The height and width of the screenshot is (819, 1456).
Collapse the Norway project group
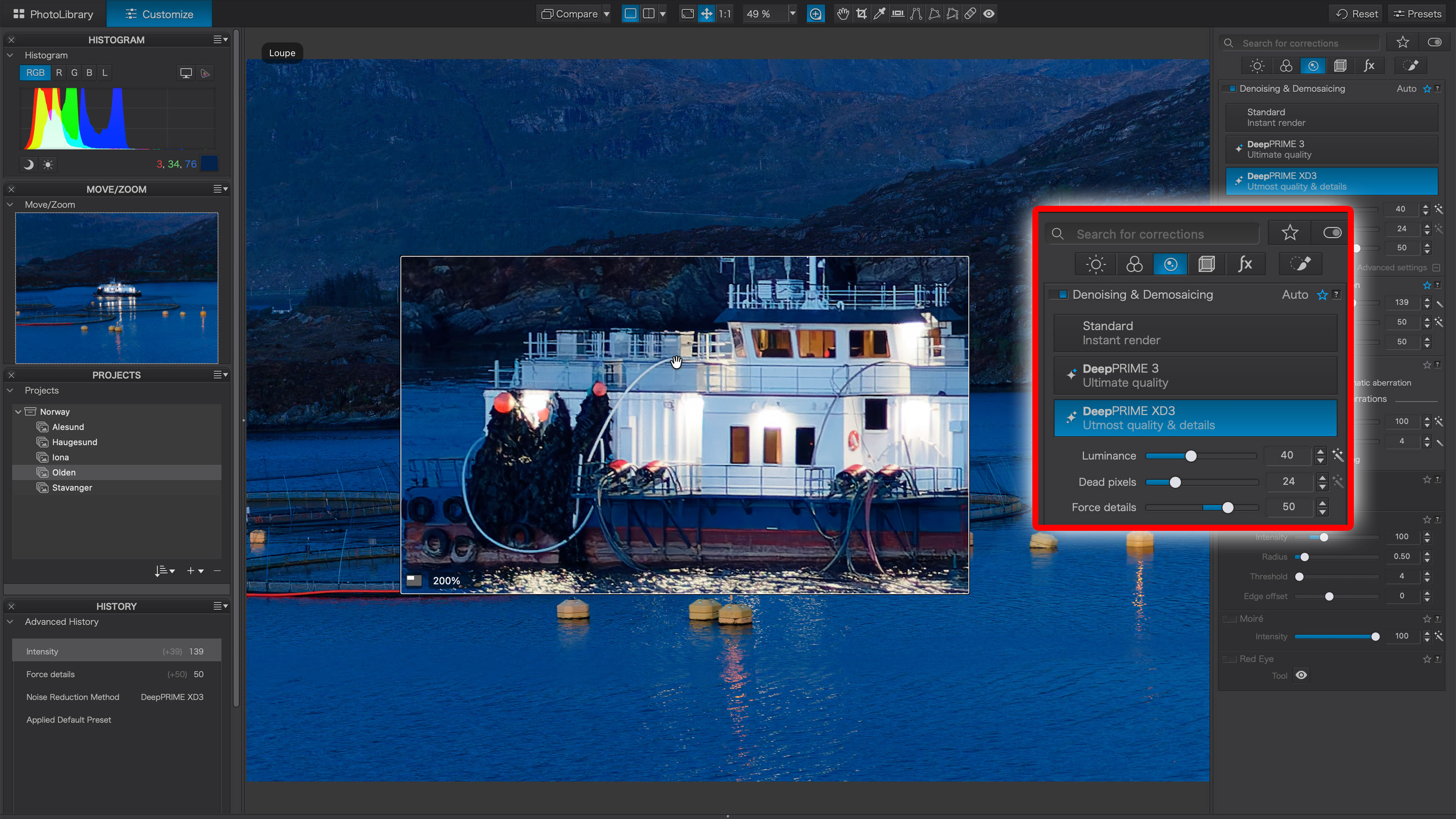click(x=18, y=412)
